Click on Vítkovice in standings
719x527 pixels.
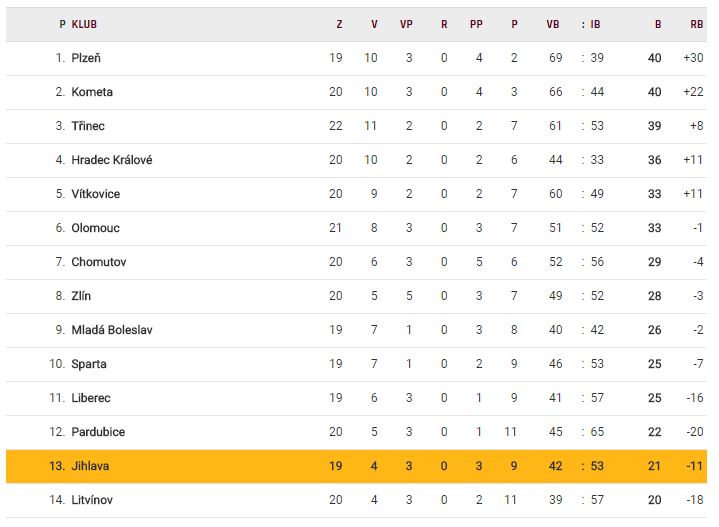[x=95, y=194]
